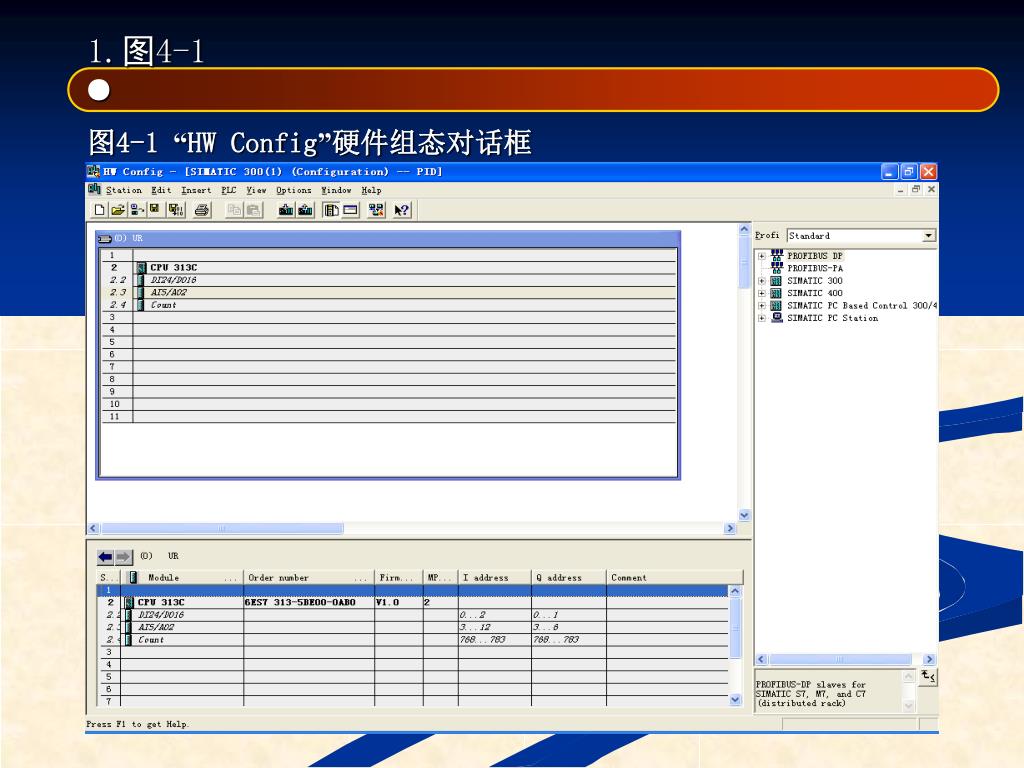Click the PROFIBUS-PA icon in the catalog
This screenshot has height=768, width=1024.
pos(776,268)
